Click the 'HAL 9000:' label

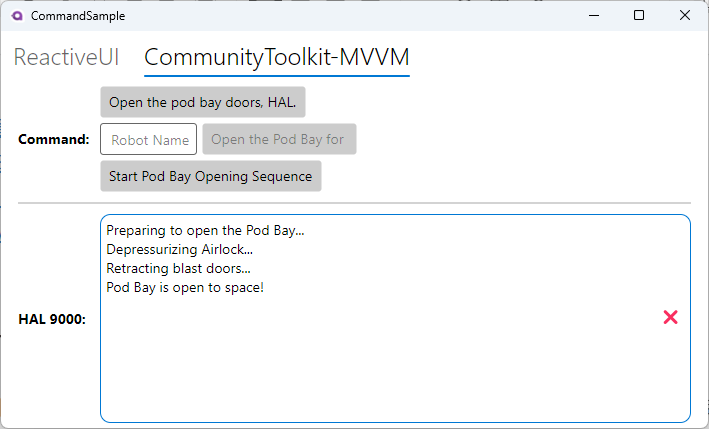pyautogui.click(x=52, y=319)
